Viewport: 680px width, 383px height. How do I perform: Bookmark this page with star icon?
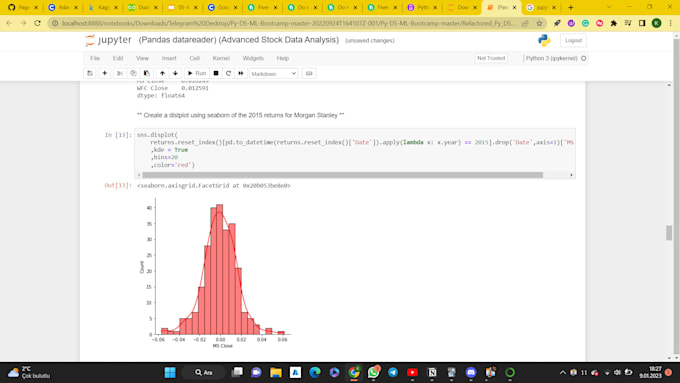[x=539, y=23]
